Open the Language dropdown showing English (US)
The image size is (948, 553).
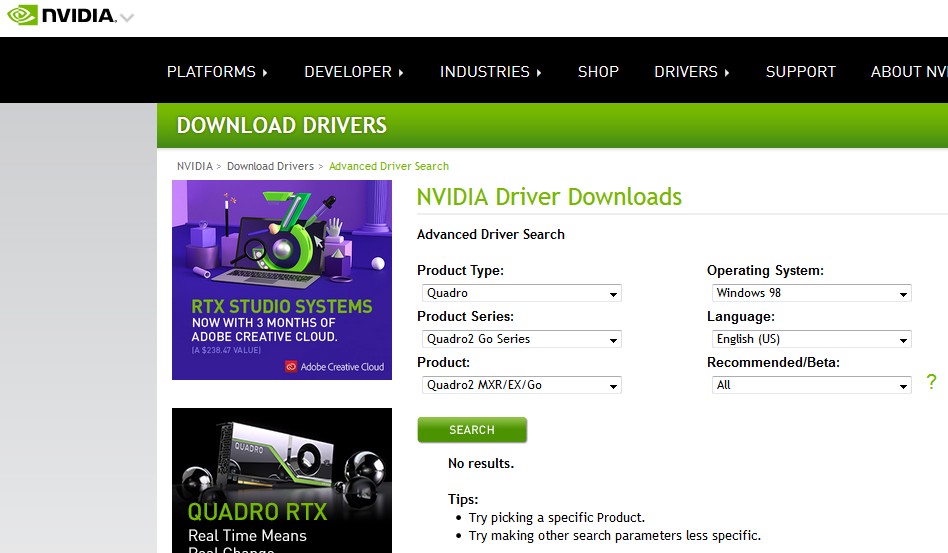[811, 339]
